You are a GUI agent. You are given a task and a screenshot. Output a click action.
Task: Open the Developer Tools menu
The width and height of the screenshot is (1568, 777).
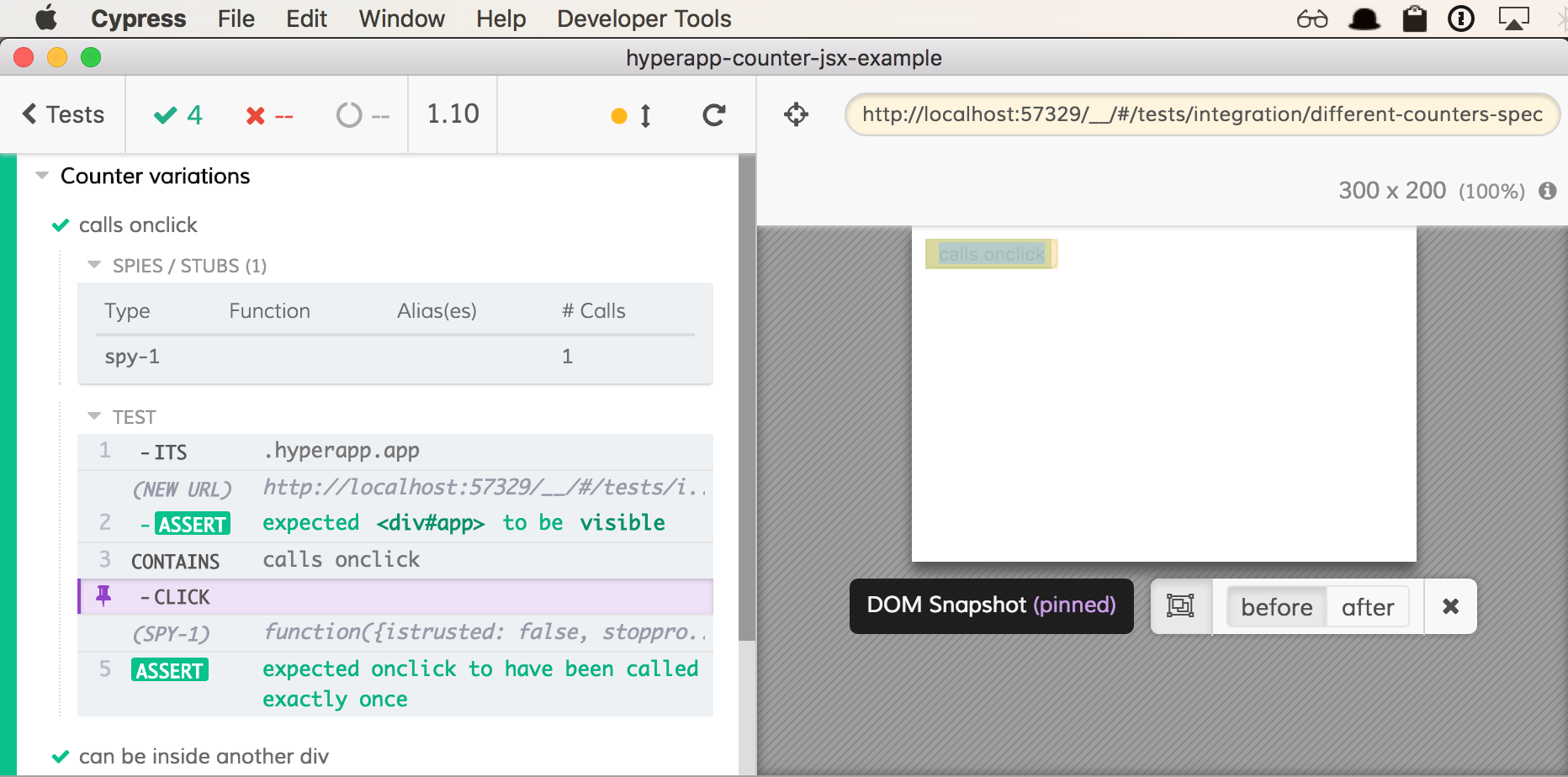pyautogui.click(x=644, y=18)
